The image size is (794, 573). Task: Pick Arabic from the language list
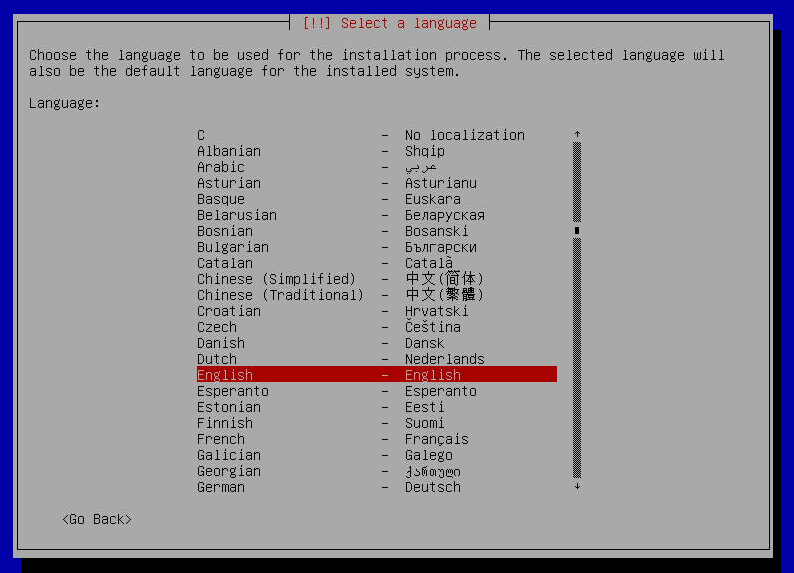[x=377, y=167]
